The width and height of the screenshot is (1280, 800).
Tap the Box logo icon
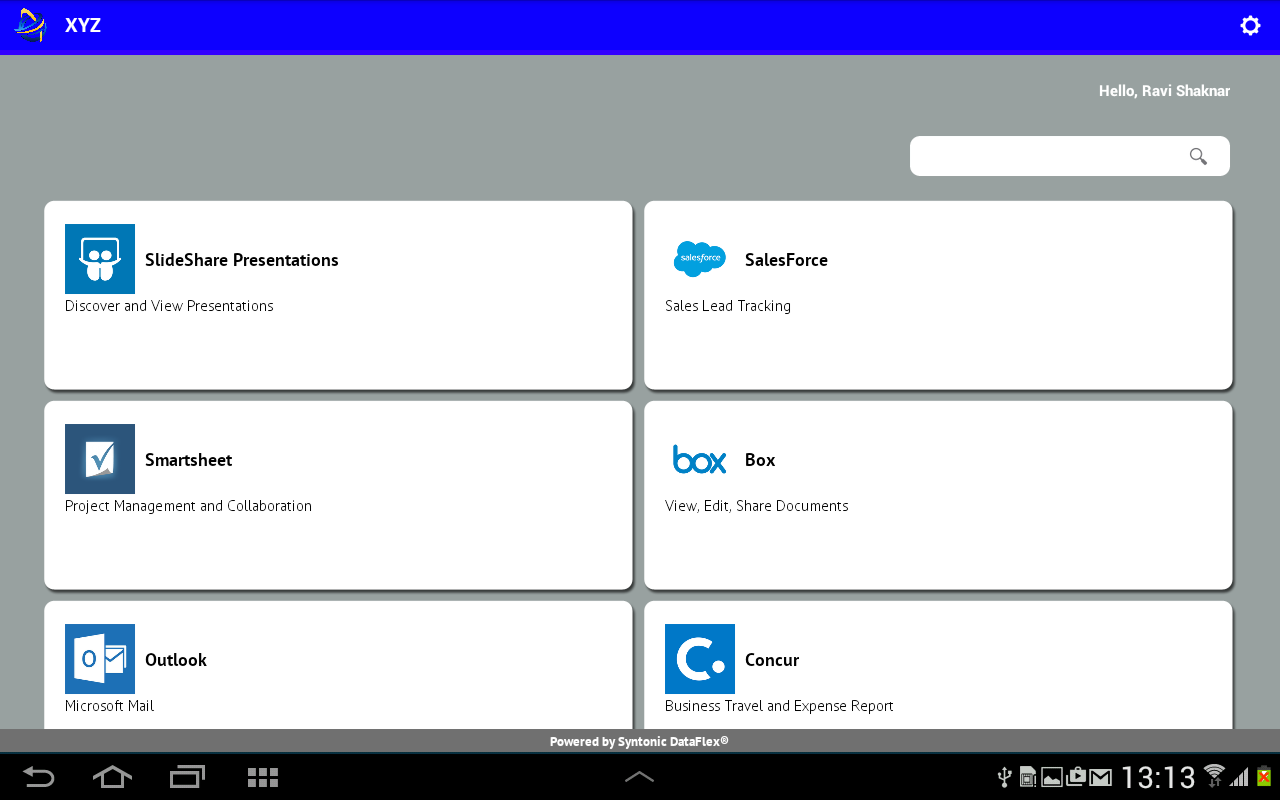point(700,460)
